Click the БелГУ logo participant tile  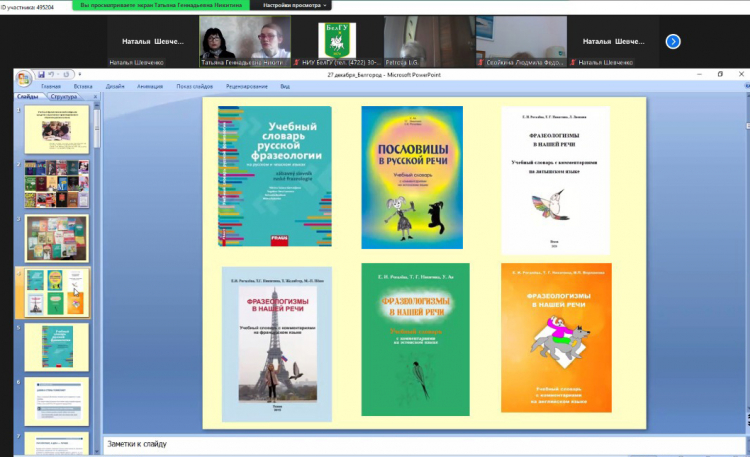click(336, 40)
